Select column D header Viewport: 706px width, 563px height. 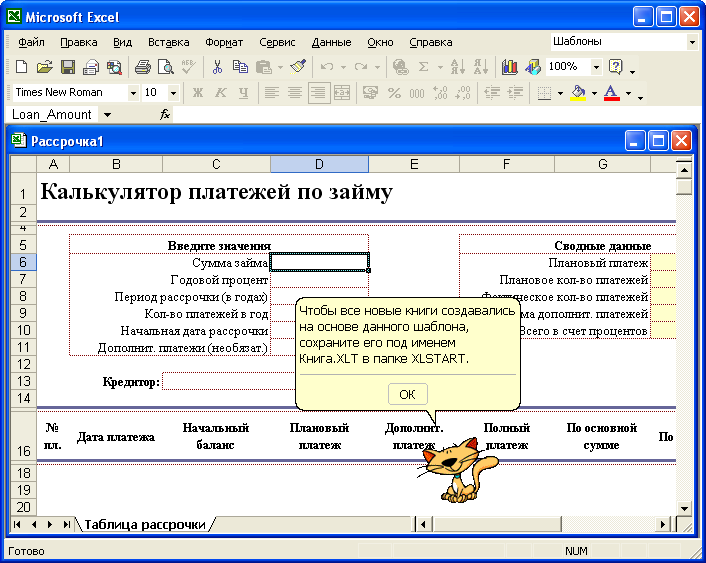[319, 164]
